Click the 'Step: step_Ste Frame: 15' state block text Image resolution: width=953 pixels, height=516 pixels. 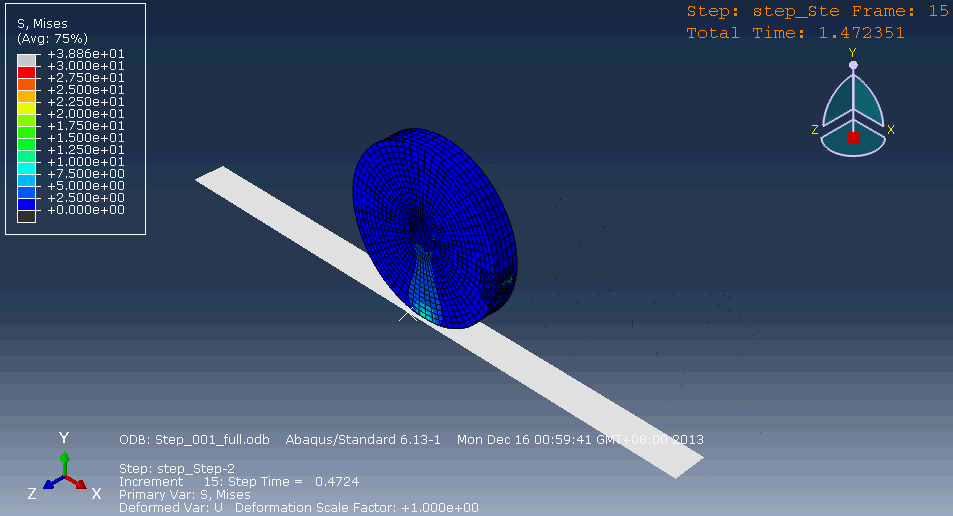click(817, 12)
